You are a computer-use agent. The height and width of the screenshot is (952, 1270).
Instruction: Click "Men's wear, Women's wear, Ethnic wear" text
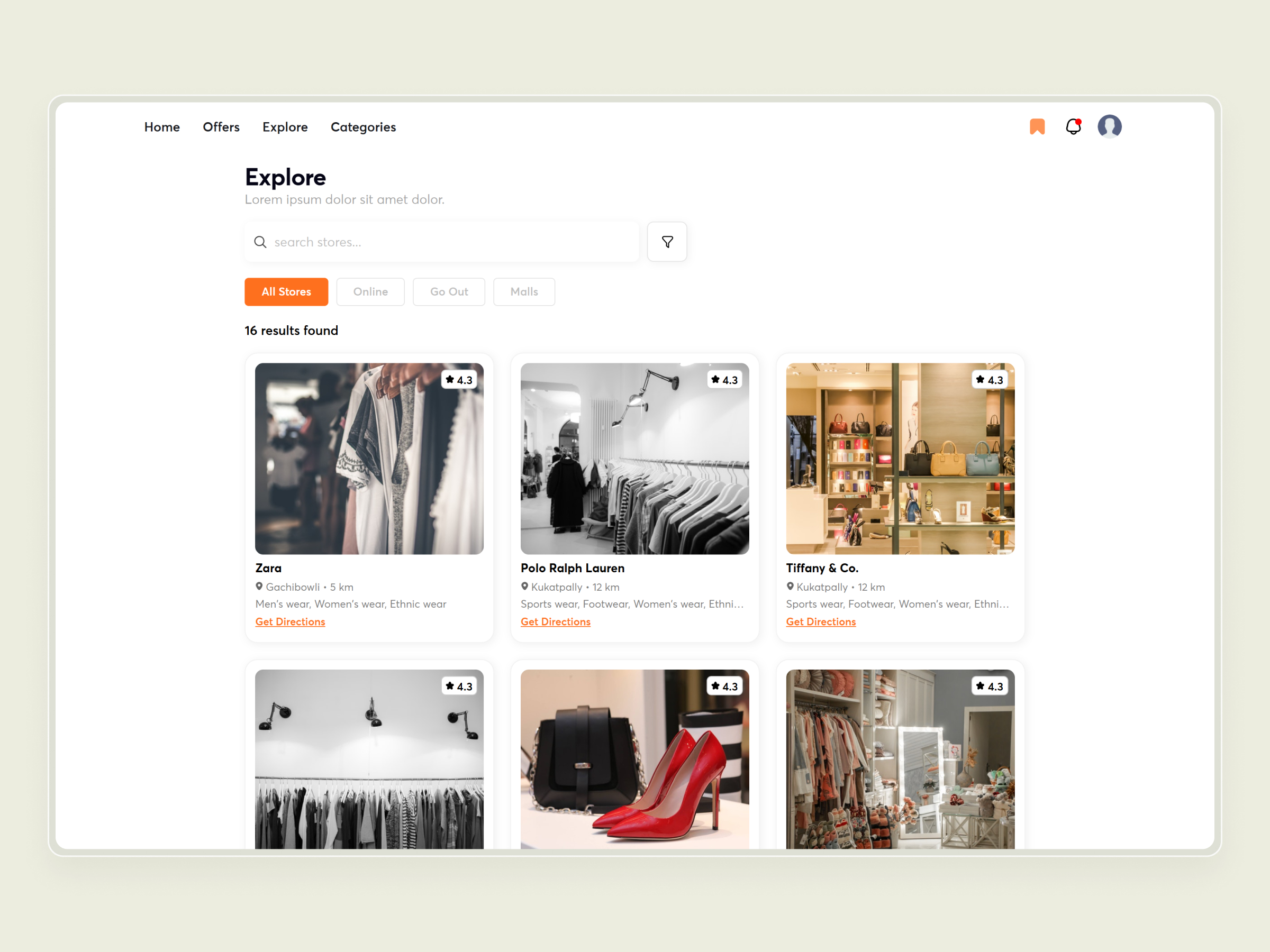(351, 603)
